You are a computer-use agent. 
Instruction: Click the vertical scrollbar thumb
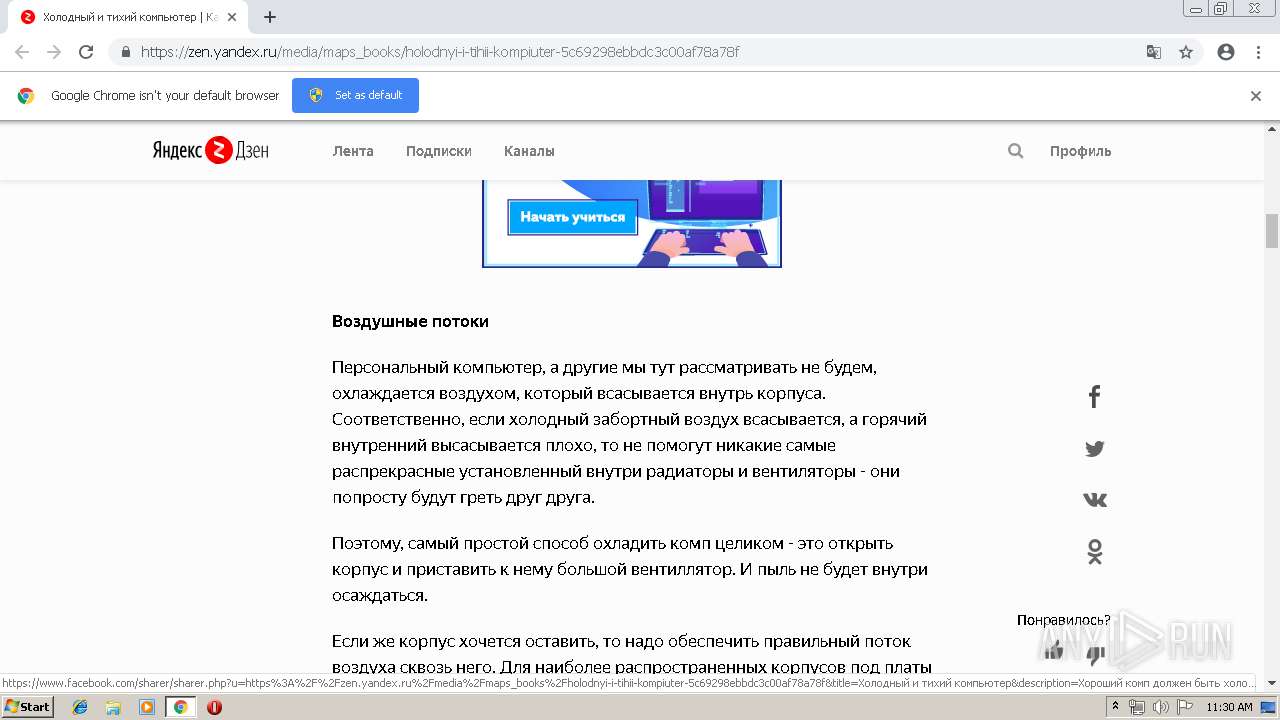1272,231
